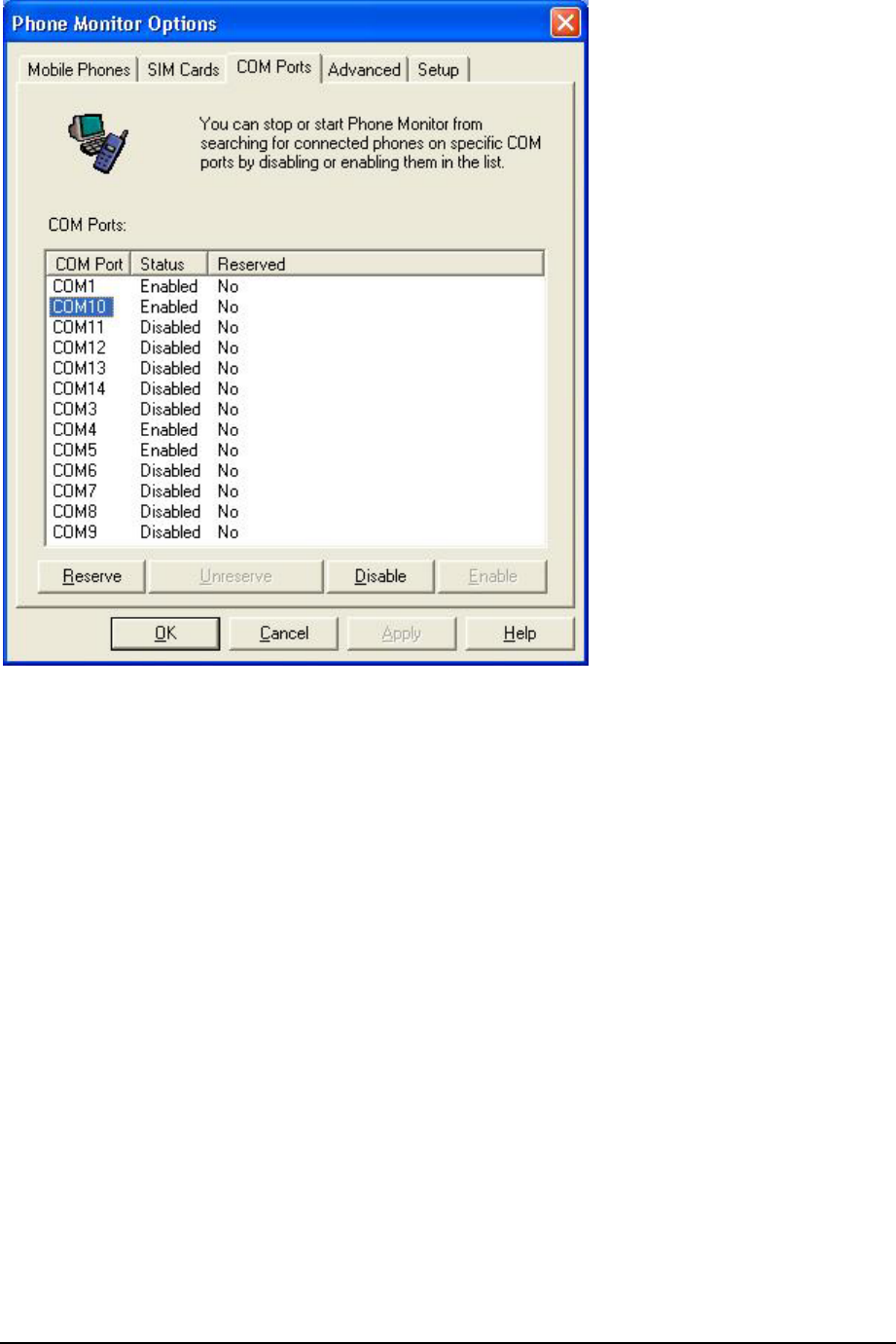The width and height of the screenshot is (896, 1344).
Task: Go to the Setup tab
Action: click(438, 70)
